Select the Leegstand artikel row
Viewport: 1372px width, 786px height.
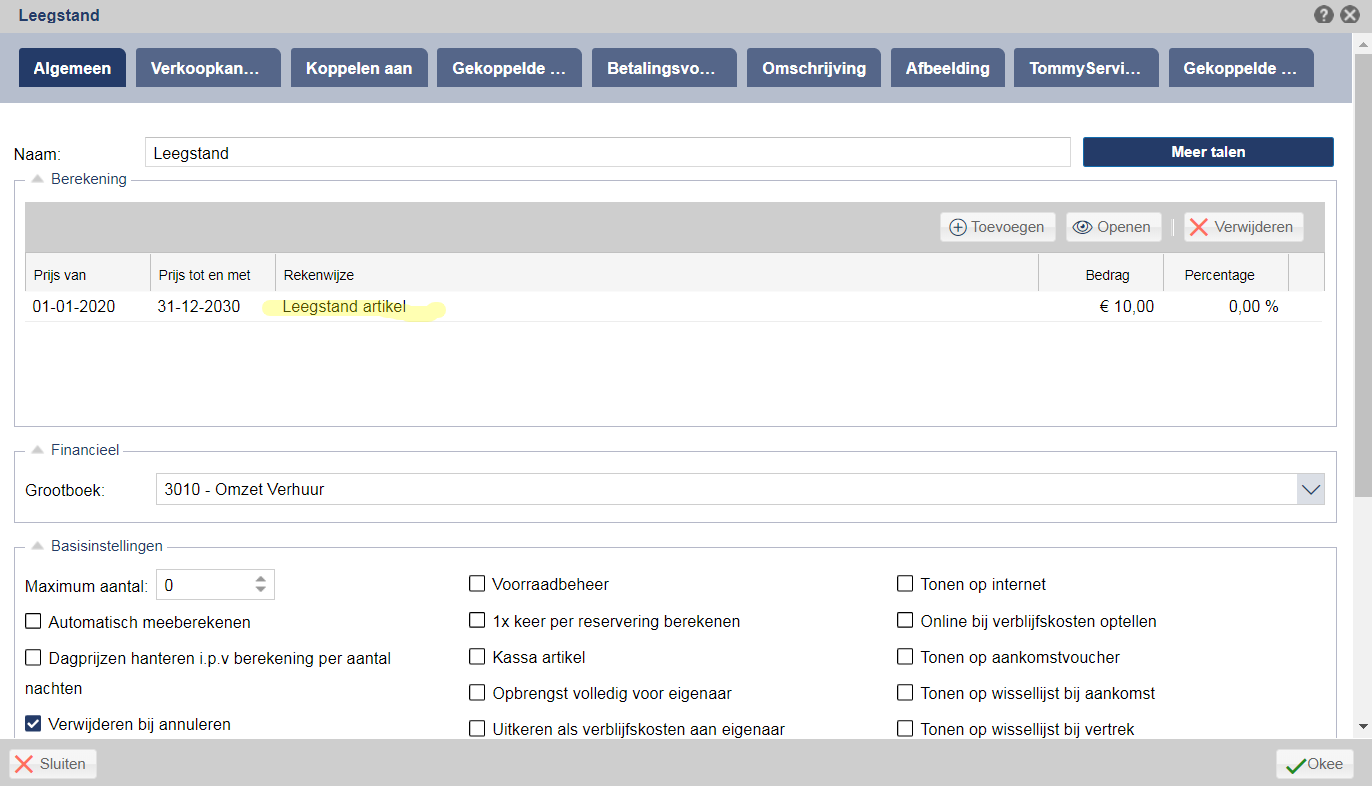coord(675,307)
